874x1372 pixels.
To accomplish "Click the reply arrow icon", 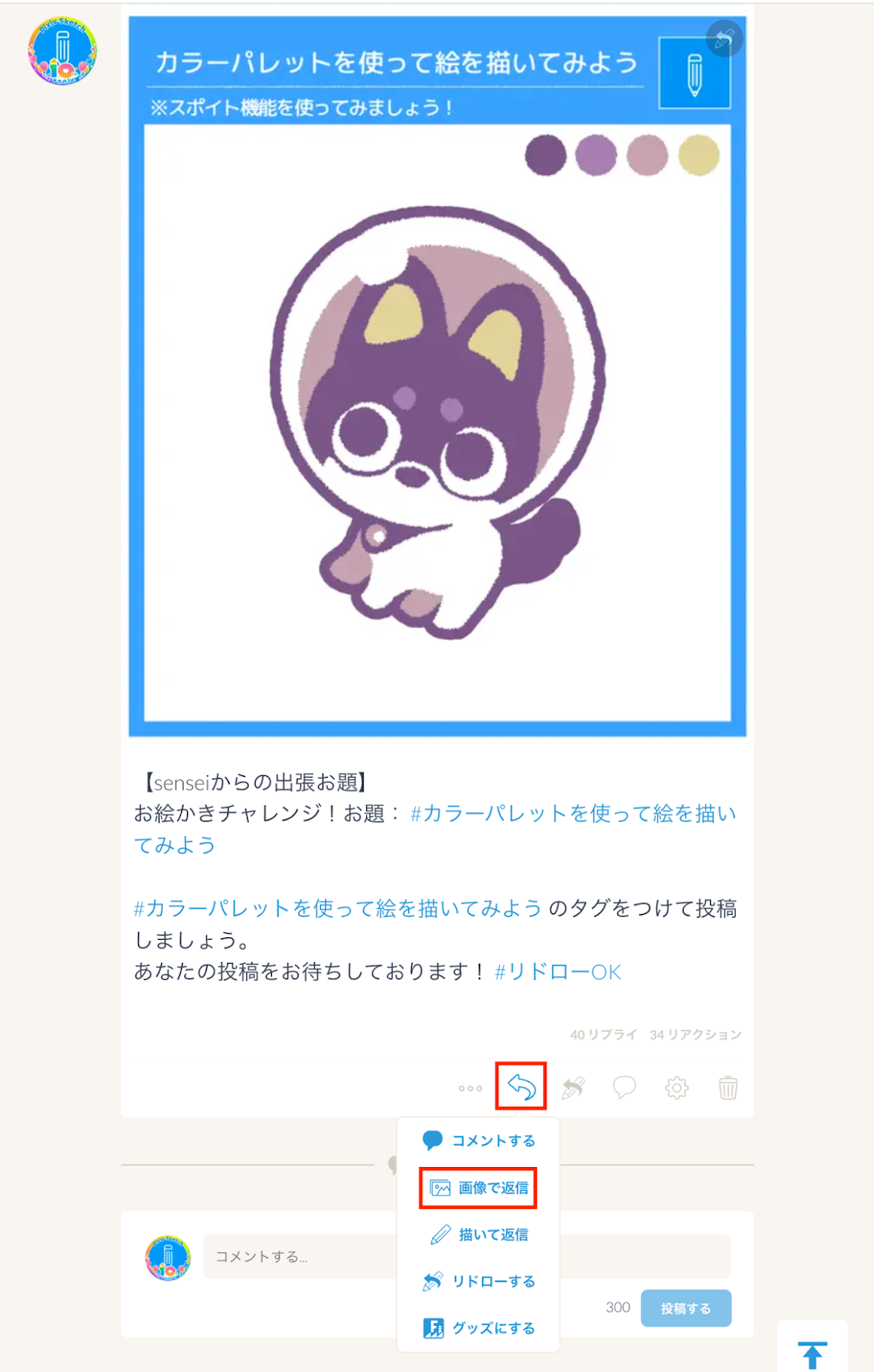I will [521, 1086].
